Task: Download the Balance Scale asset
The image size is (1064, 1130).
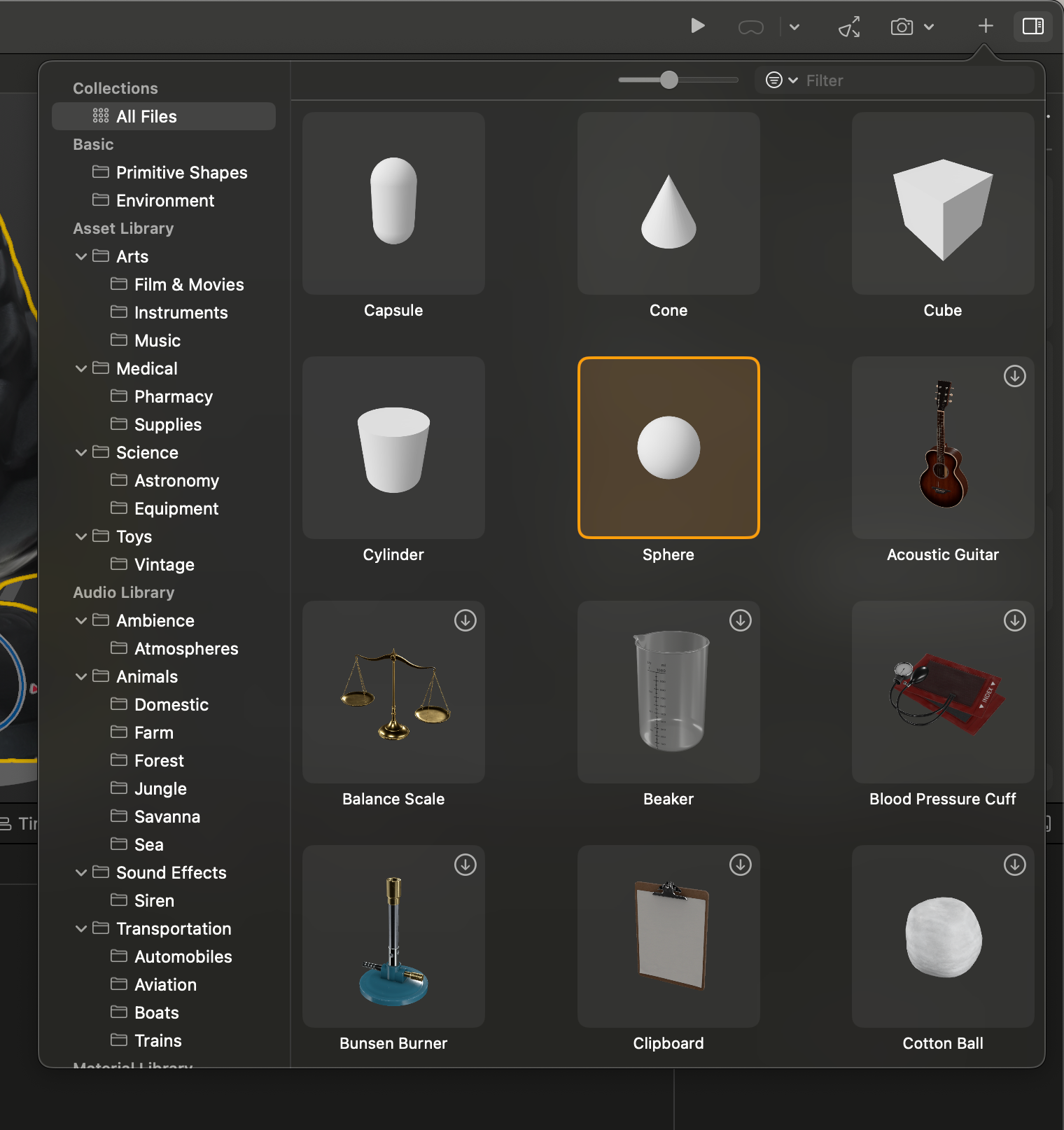Action: point(465,620)
